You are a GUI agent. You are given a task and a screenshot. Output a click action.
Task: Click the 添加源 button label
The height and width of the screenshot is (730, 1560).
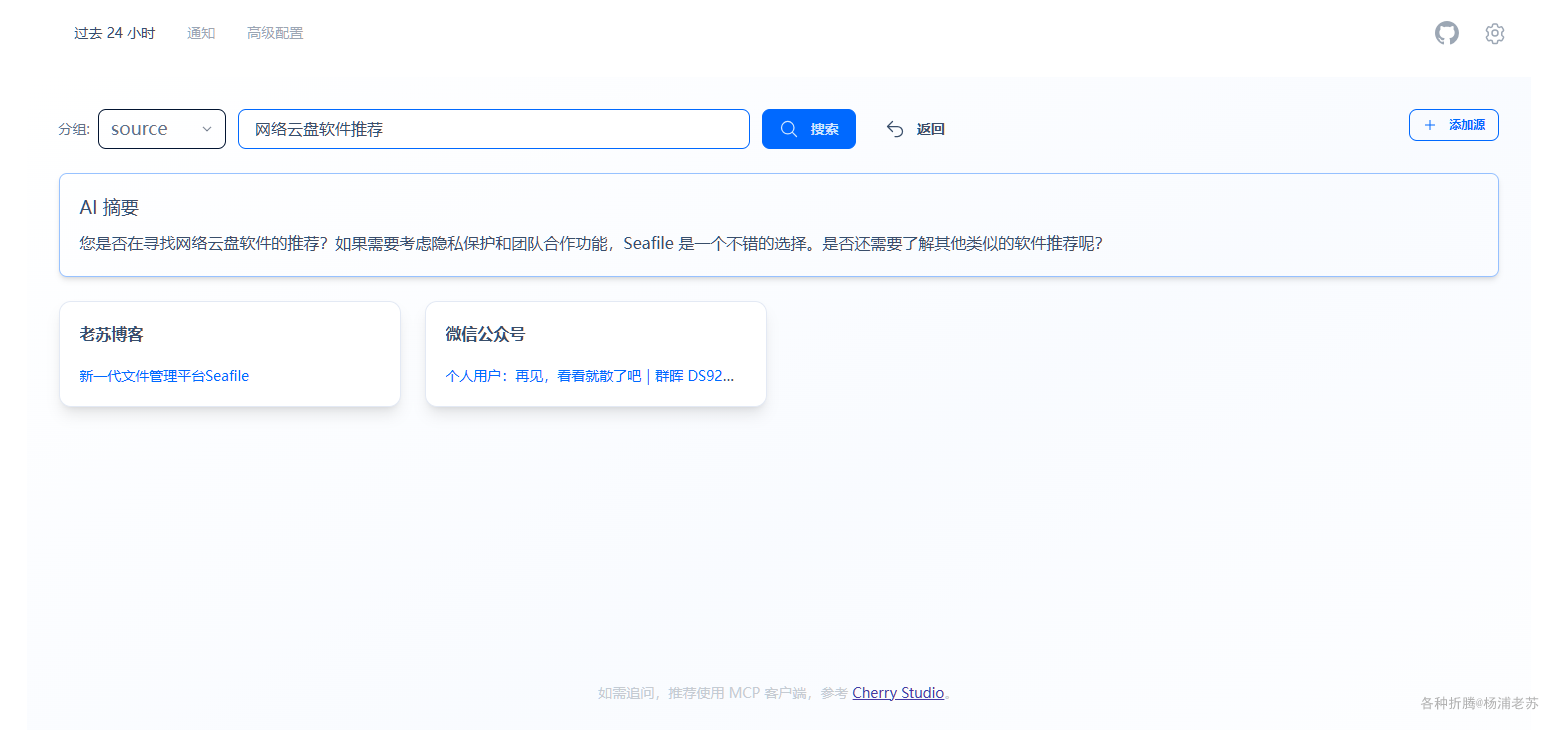click(1466, 125)
